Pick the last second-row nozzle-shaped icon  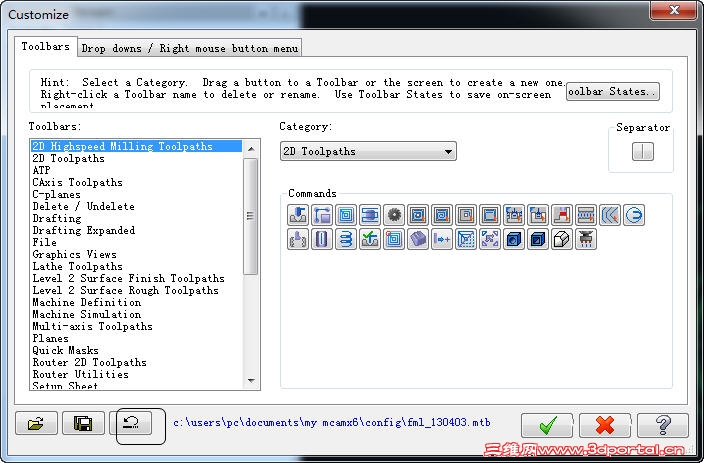586,239
